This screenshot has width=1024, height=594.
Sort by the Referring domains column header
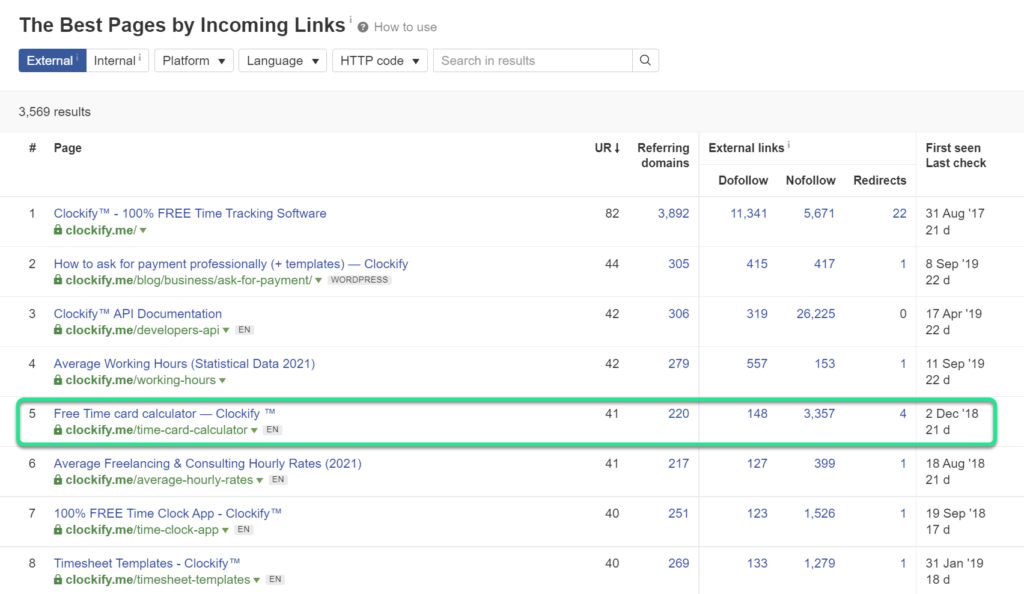click(663, 155)
